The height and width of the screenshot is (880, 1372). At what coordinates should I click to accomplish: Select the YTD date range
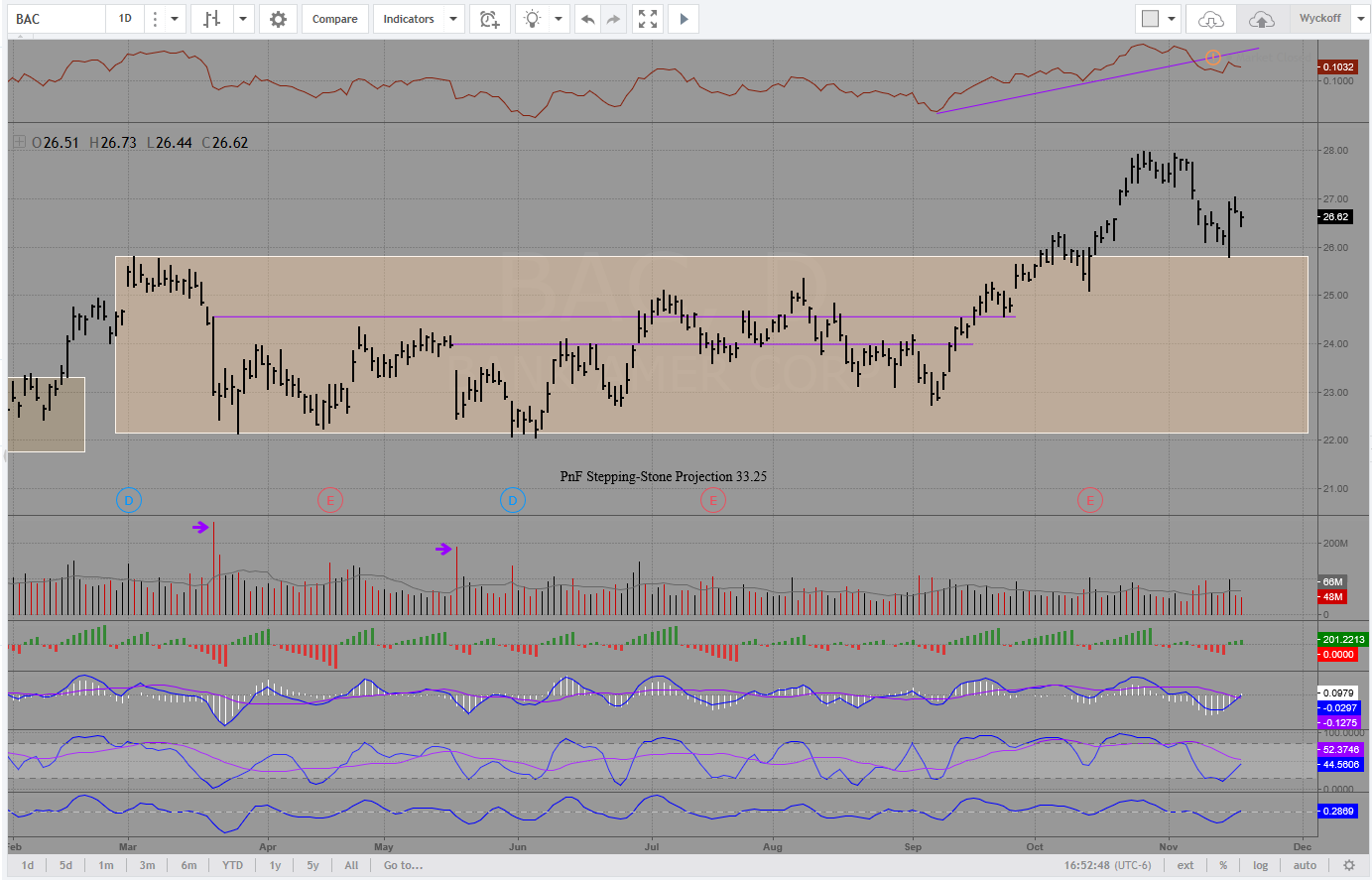[x=232, y=865]
